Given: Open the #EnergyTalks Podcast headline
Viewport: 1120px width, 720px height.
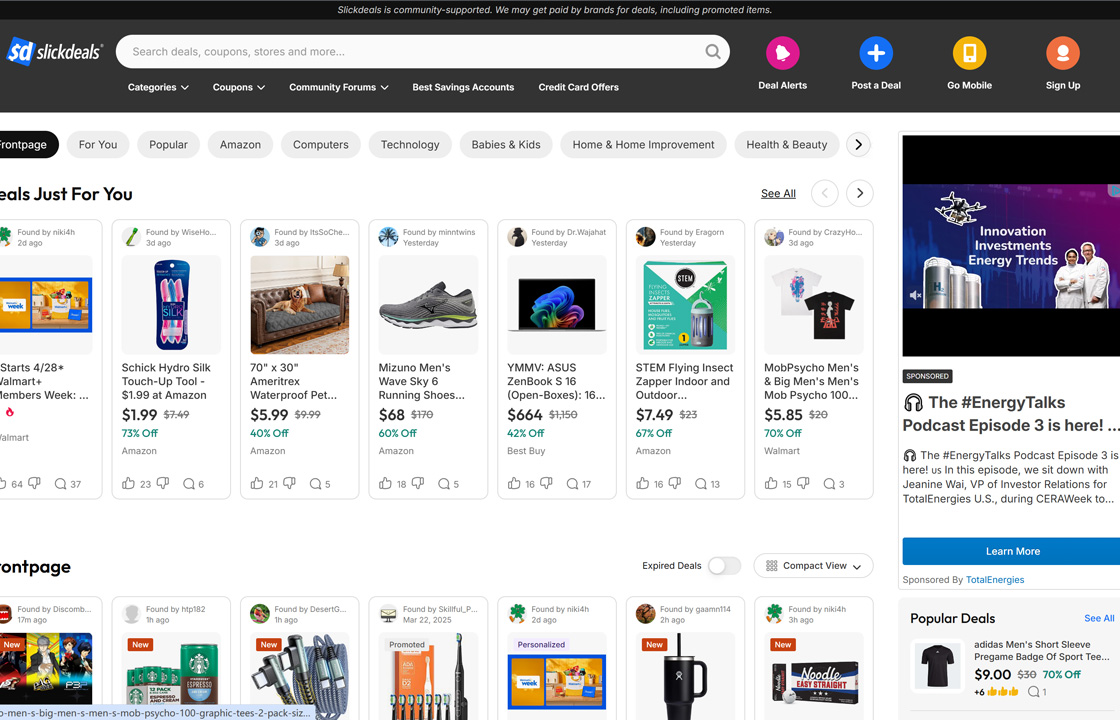Looking at the screenshot, I should click(x=1011, y=414).
